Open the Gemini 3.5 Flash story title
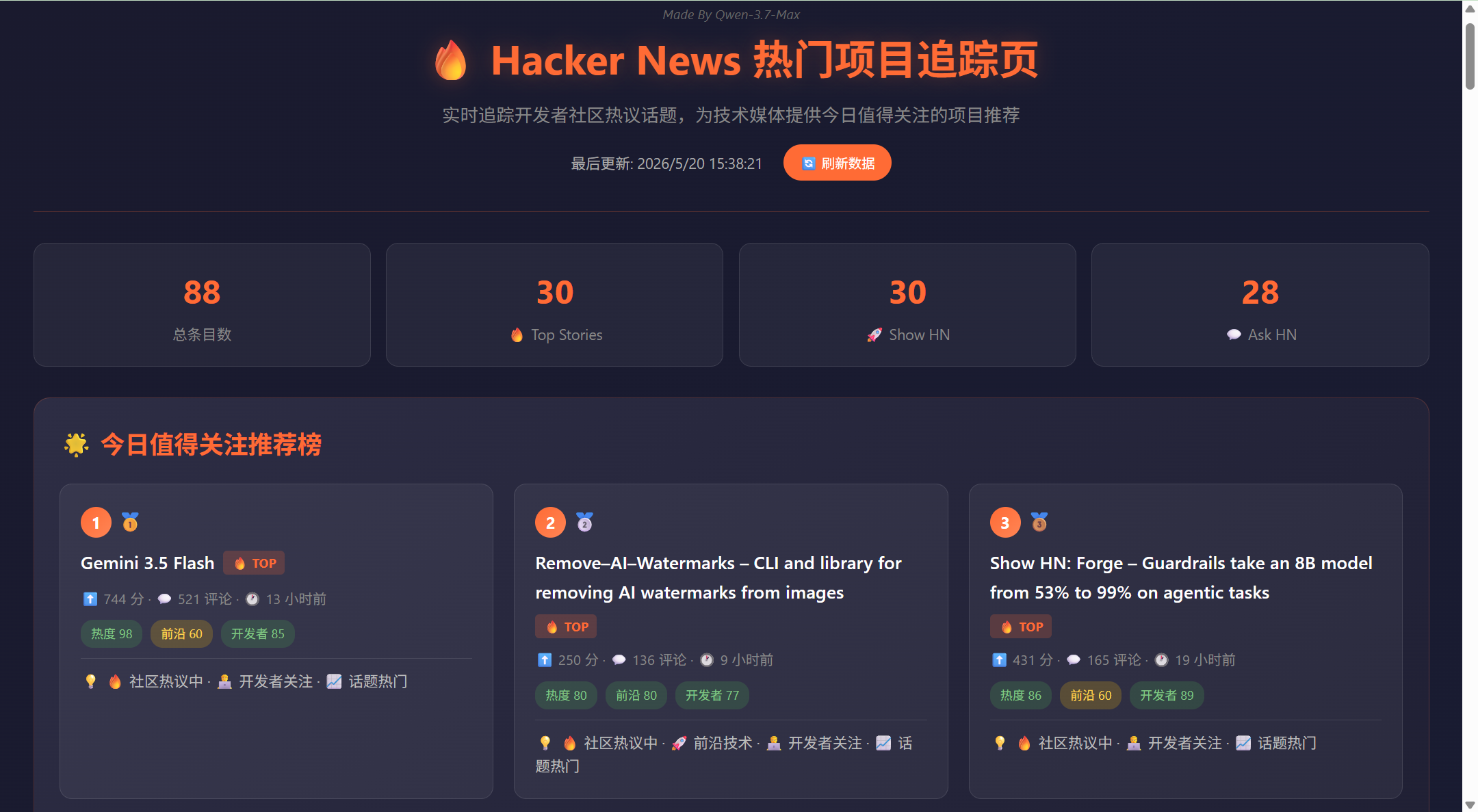 (x=148, y=563)
